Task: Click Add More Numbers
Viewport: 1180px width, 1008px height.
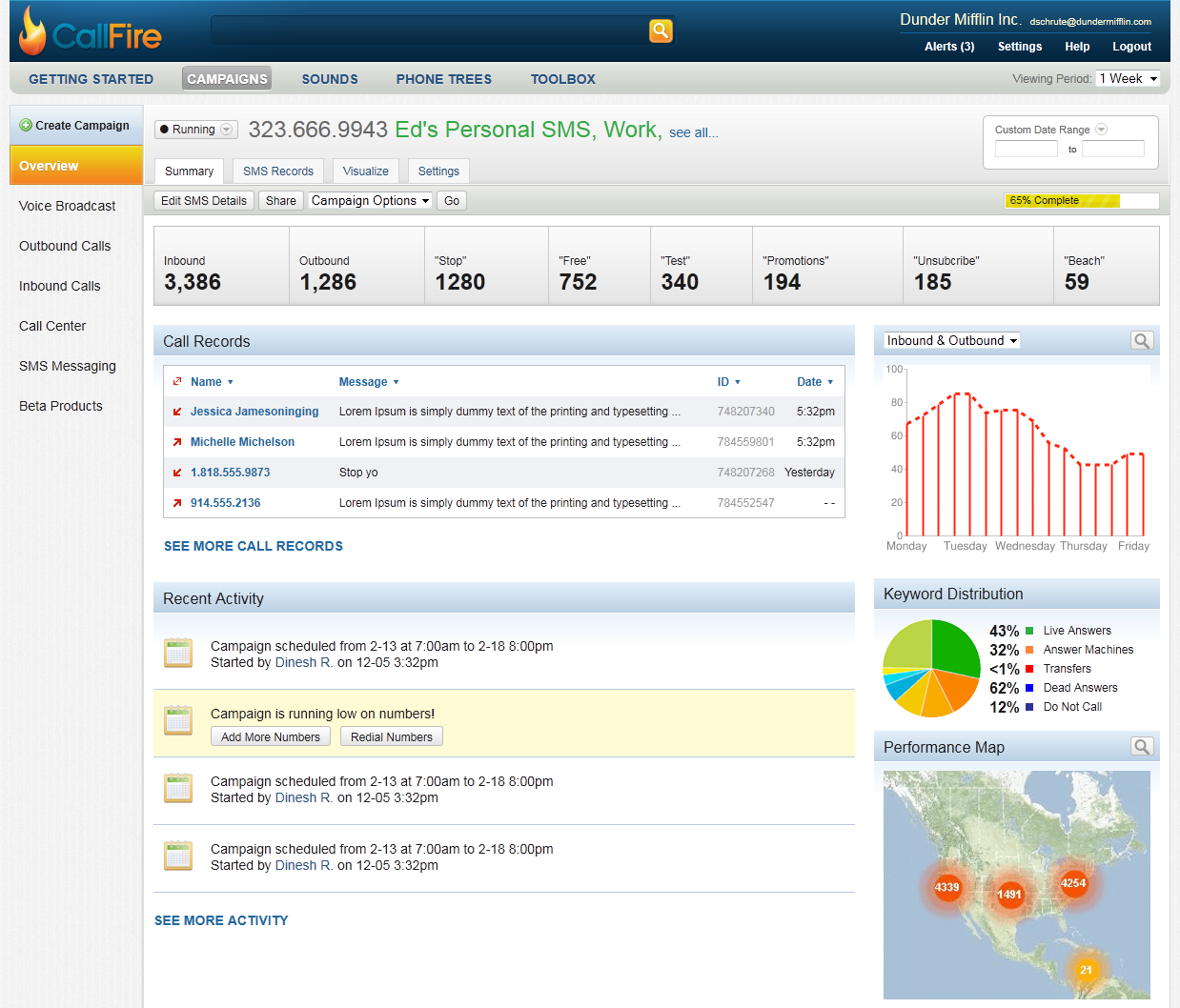Action: pyautogui.click(x=271, y=736)
